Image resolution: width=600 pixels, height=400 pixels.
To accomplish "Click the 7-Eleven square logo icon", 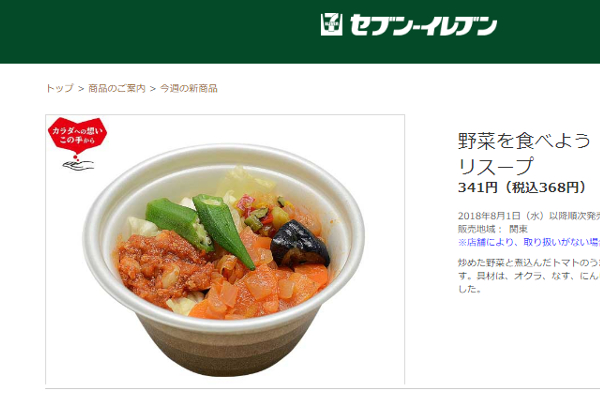I will [331, 24].
